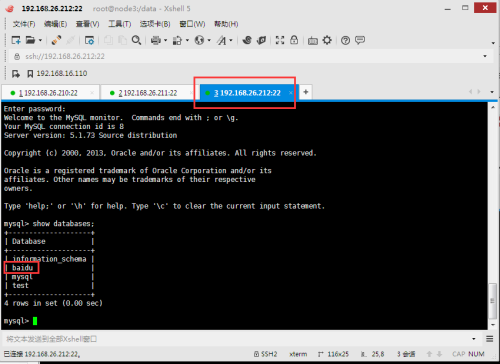The width and height of the screenshot is (500, 364).
Task: Open session Properties toolbar icon
Action: [89, 40]
